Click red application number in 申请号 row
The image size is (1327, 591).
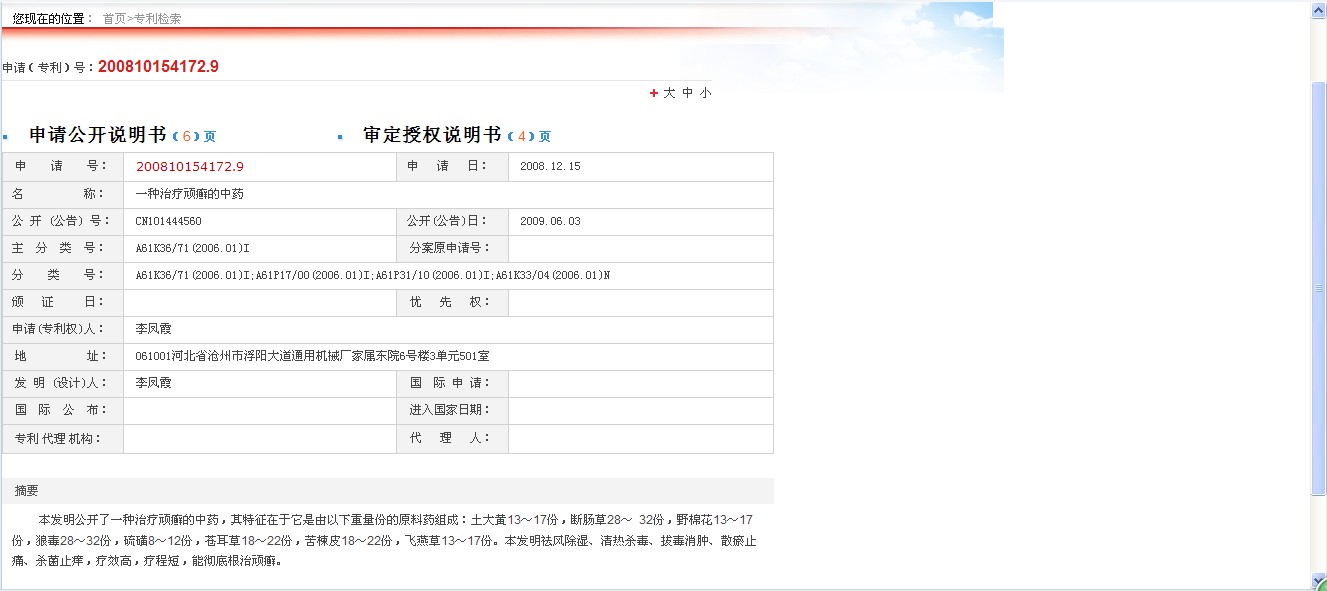tap(190, 166)
